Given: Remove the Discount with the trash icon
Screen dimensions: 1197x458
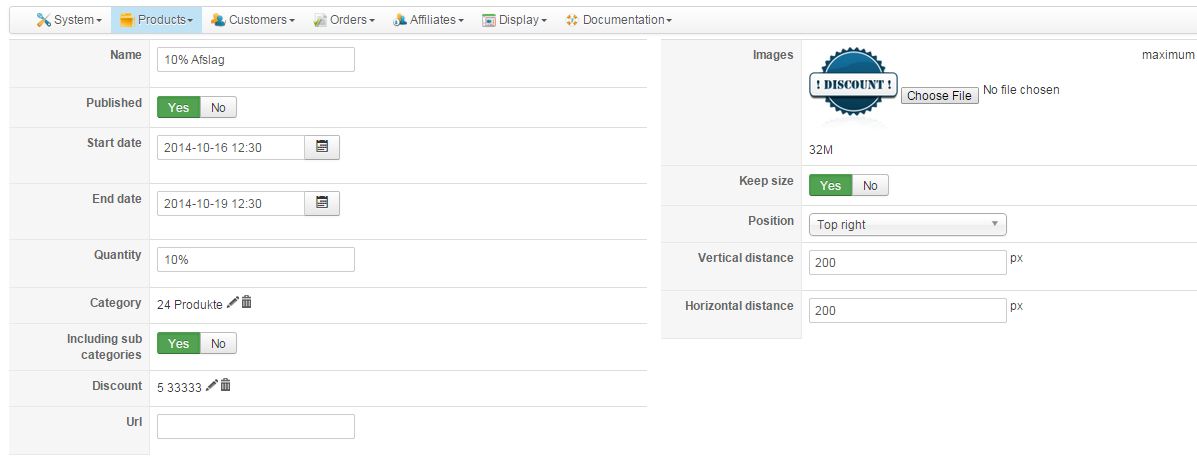Looking at the screenshot, I should pyautogui.click(x=226, y=385).
